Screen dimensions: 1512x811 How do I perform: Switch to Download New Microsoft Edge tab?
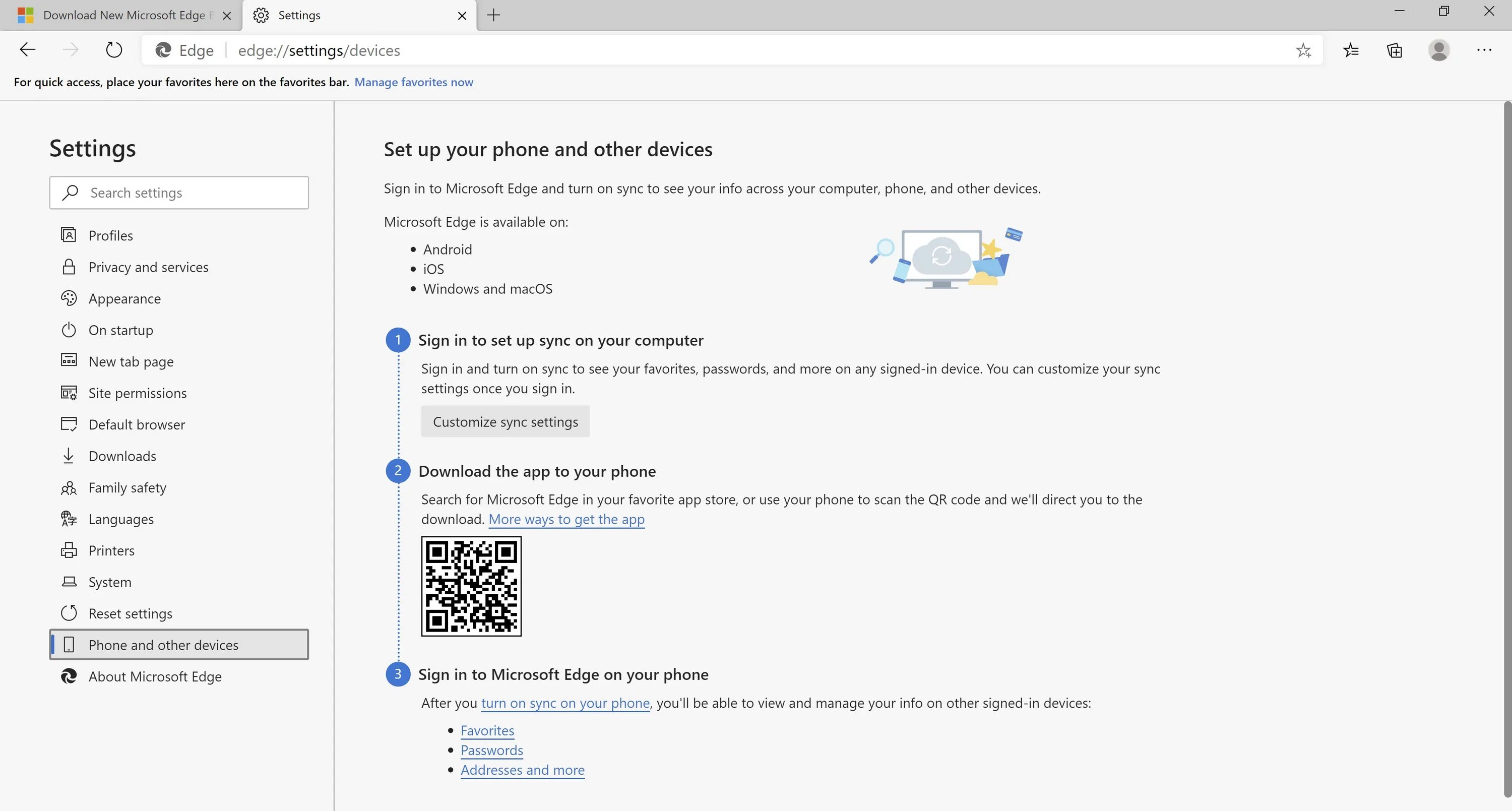point(123,15)
